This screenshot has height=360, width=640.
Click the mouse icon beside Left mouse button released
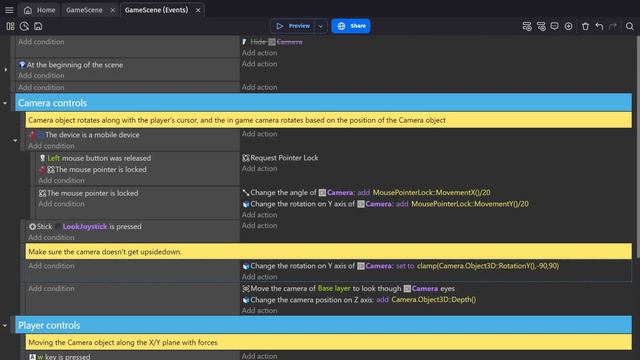click(x=42, y=158)
